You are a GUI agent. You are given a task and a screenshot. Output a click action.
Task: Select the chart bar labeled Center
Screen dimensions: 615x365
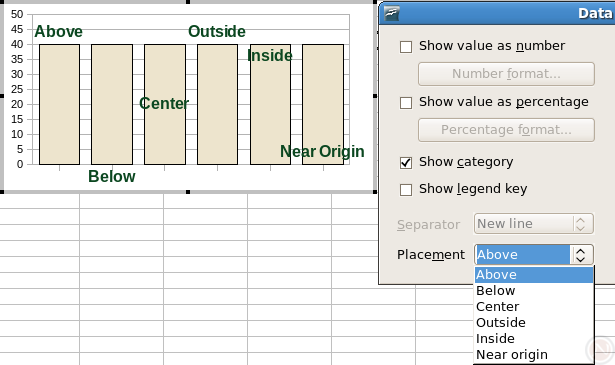[x=165, y=104]
